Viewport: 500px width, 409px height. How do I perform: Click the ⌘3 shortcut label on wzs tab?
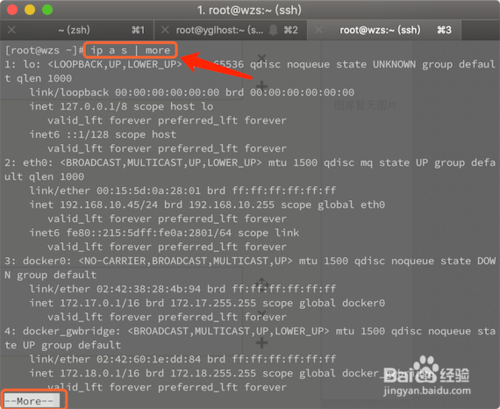tap(444, 30)
